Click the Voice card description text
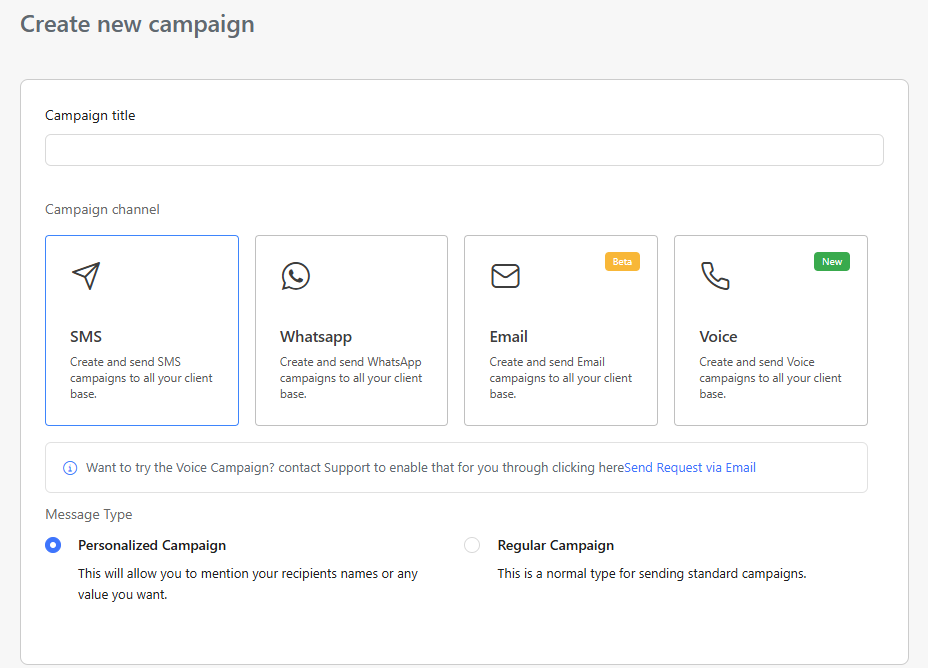 [x=770, y=378]
